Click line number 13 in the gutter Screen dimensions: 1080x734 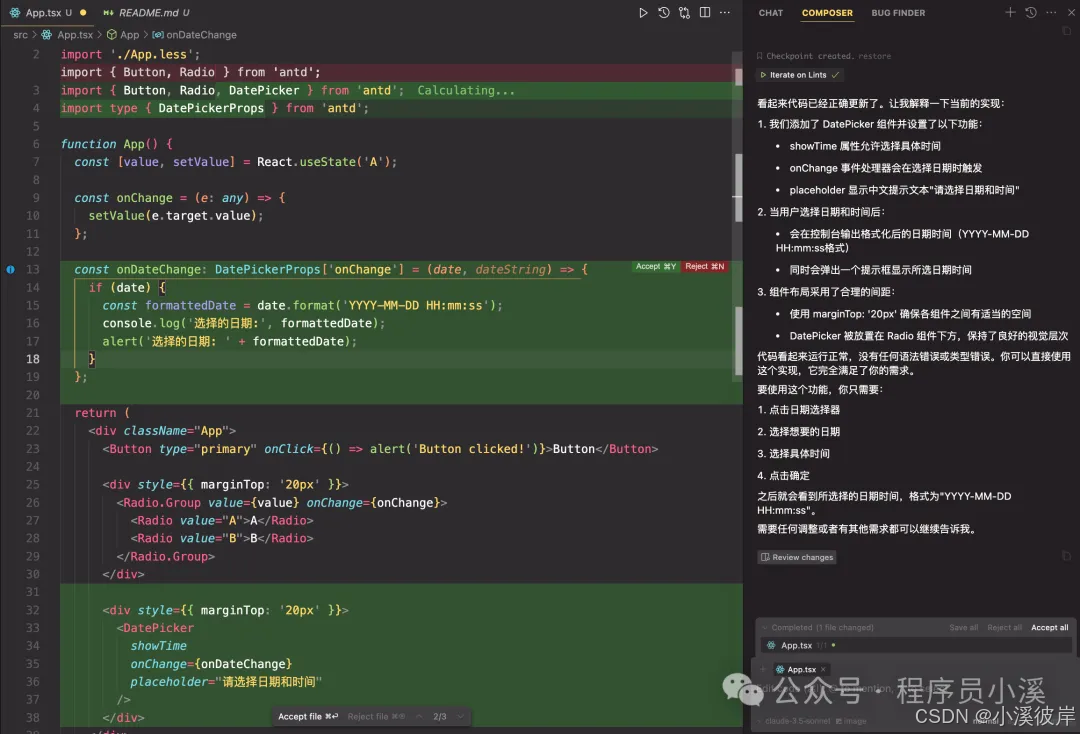click(x=32, y=269)
